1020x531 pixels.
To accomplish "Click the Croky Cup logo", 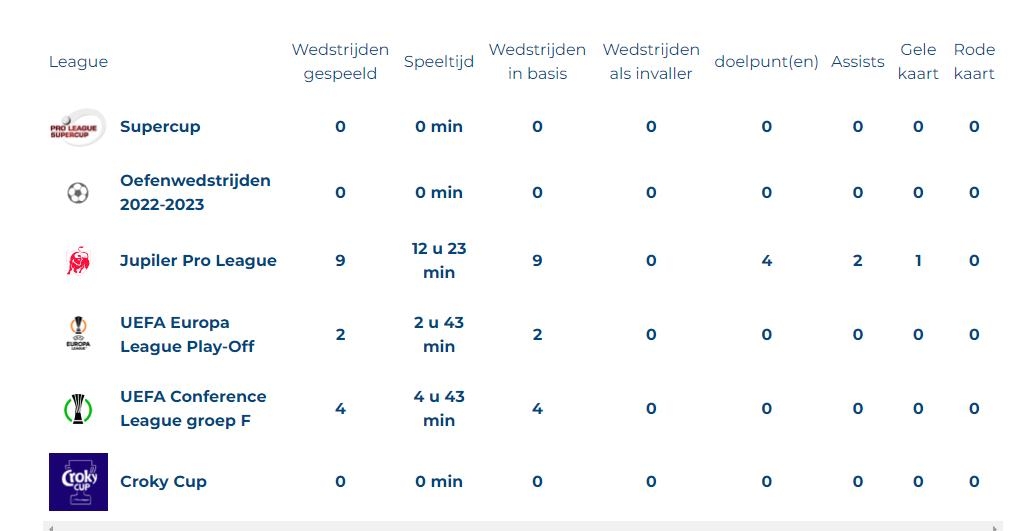I will pyautogui.click(x=78, y=482).
